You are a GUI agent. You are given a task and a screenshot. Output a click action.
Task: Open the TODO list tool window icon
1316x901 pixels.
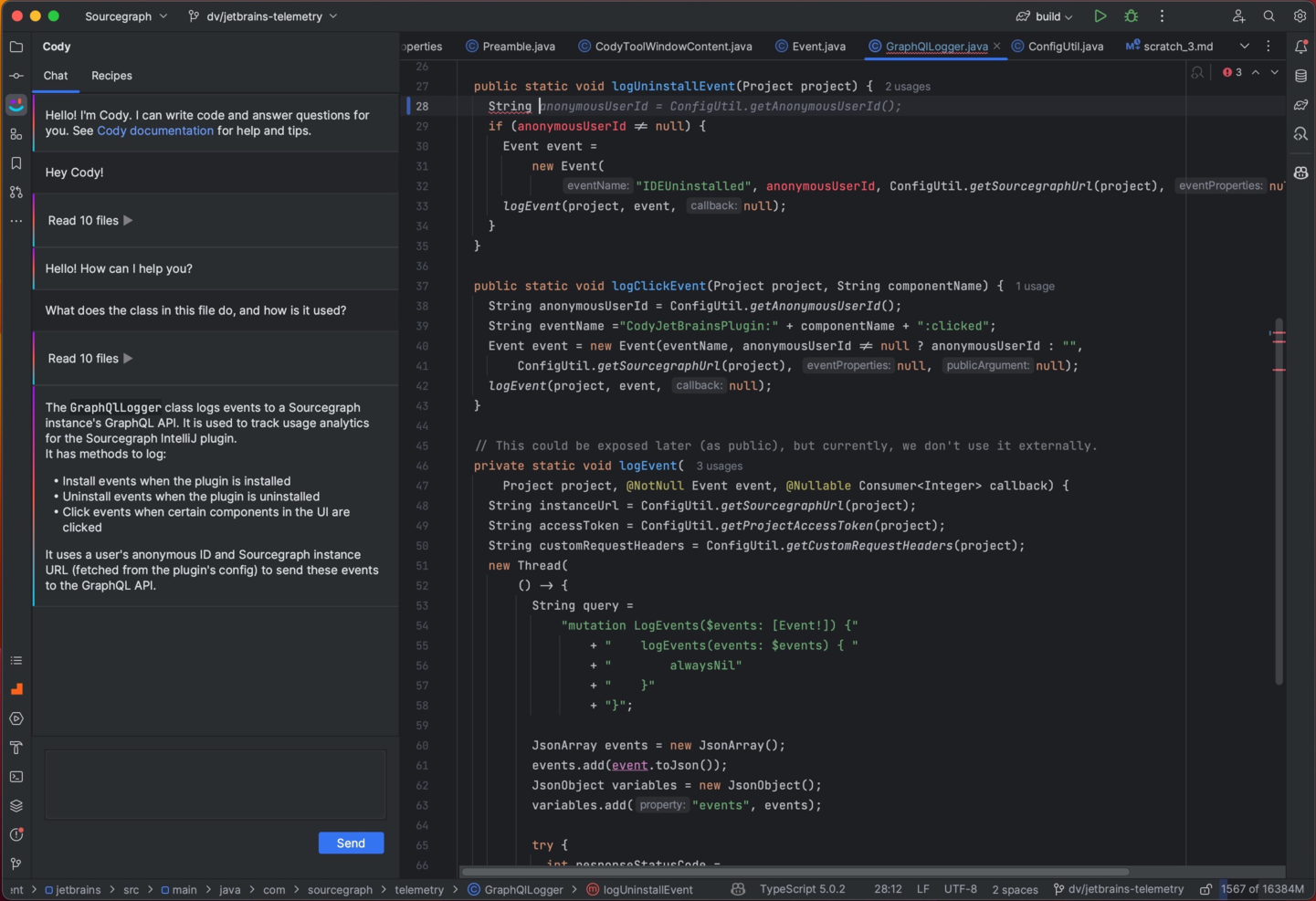click(16, 660)
